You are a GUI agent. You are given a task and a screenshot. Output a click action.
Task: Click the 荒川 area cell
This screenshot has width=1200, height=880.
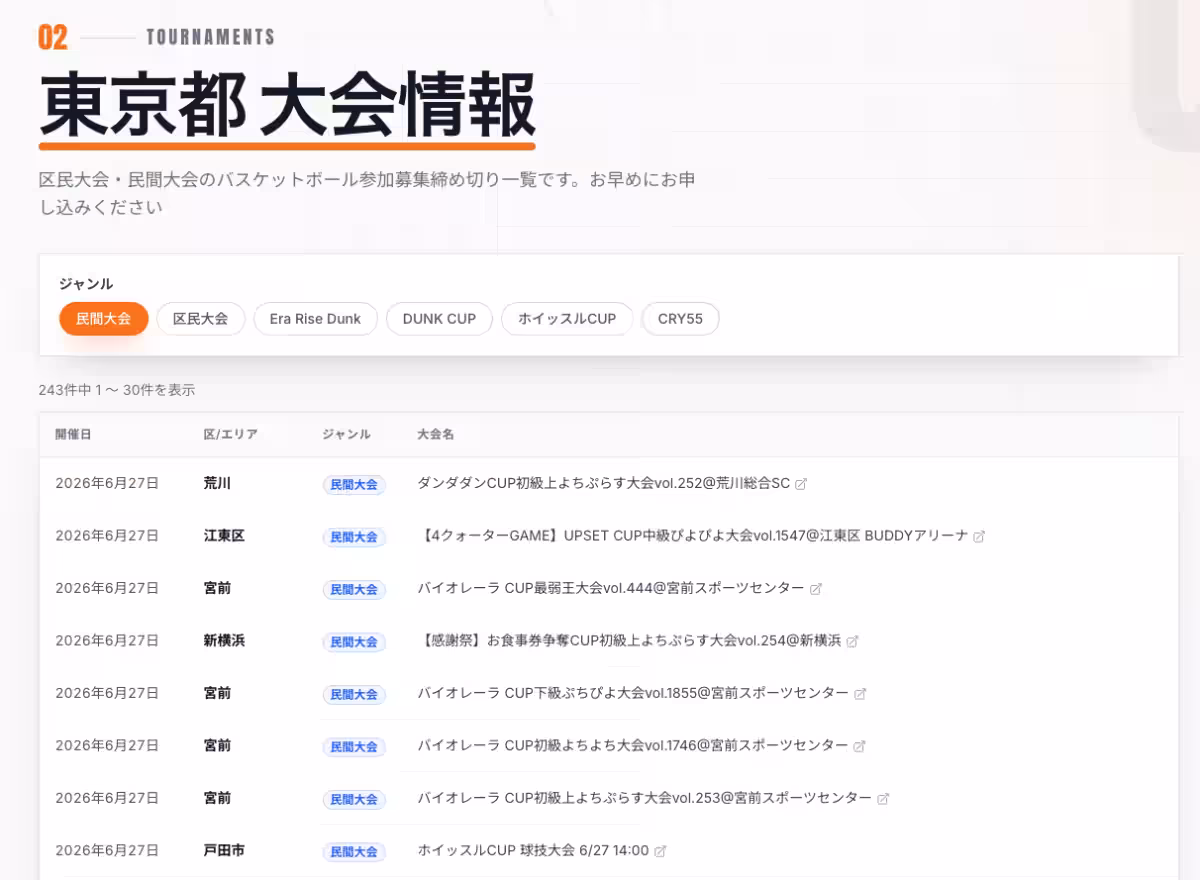coord(217,483)
